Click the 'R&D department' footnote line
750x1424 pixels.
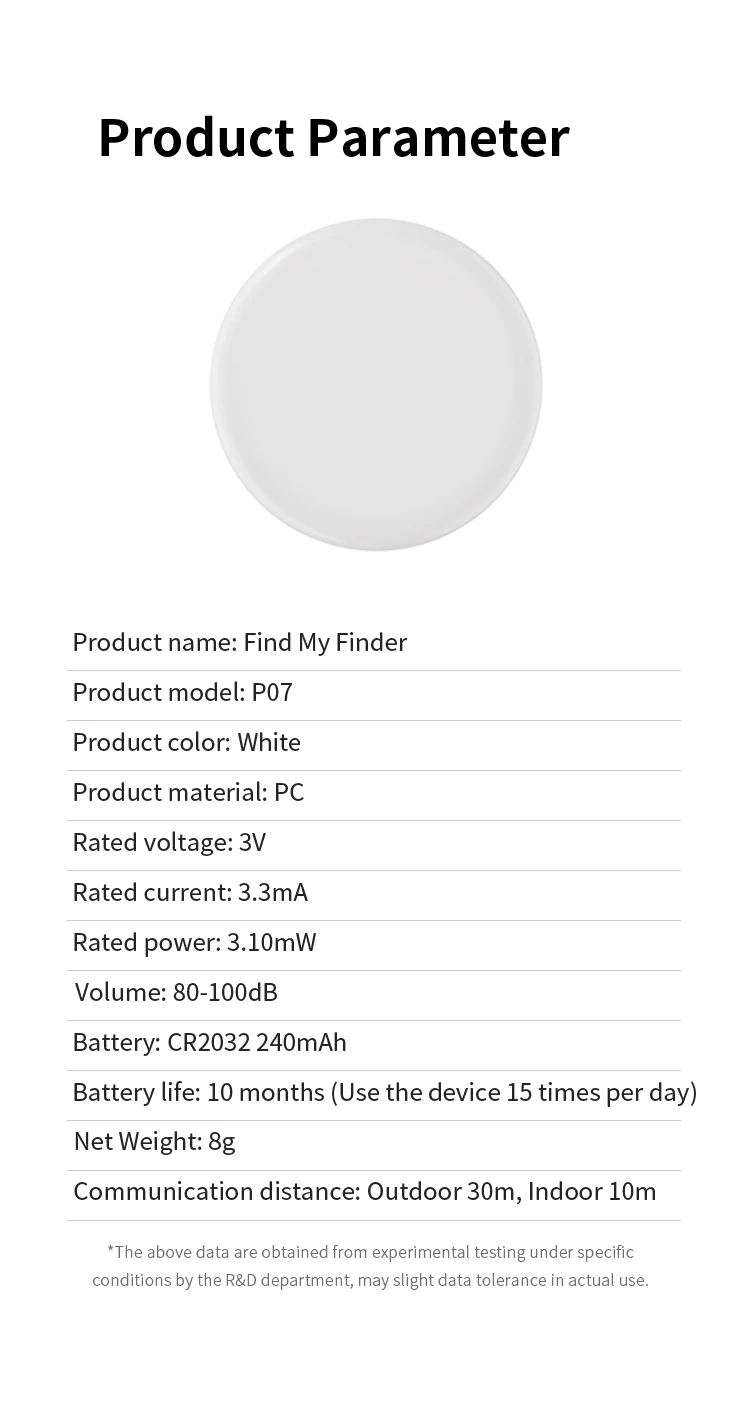pyautogui.click(x=370, y=1280)
